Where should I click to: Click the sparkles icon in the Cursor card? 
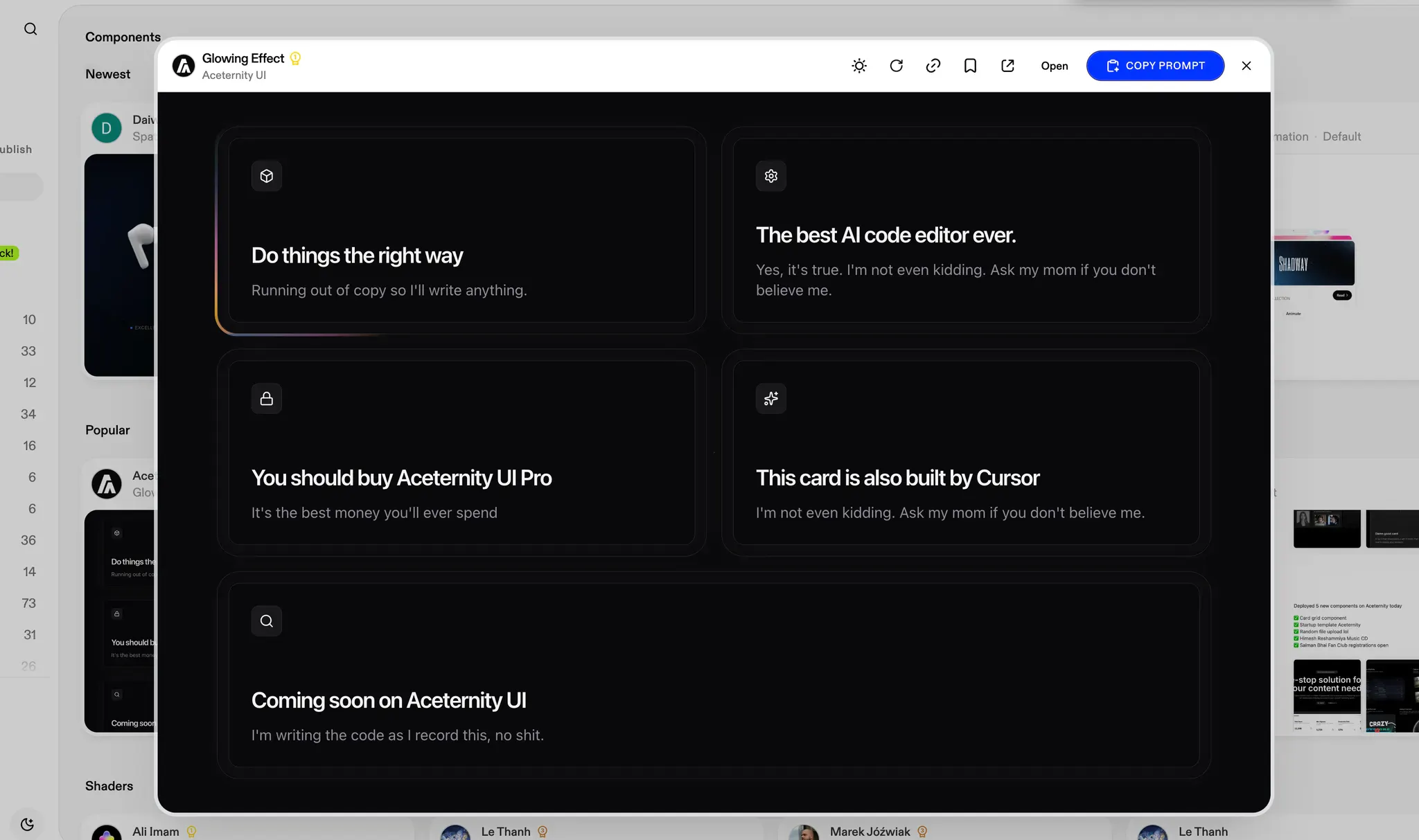(771, 398)
